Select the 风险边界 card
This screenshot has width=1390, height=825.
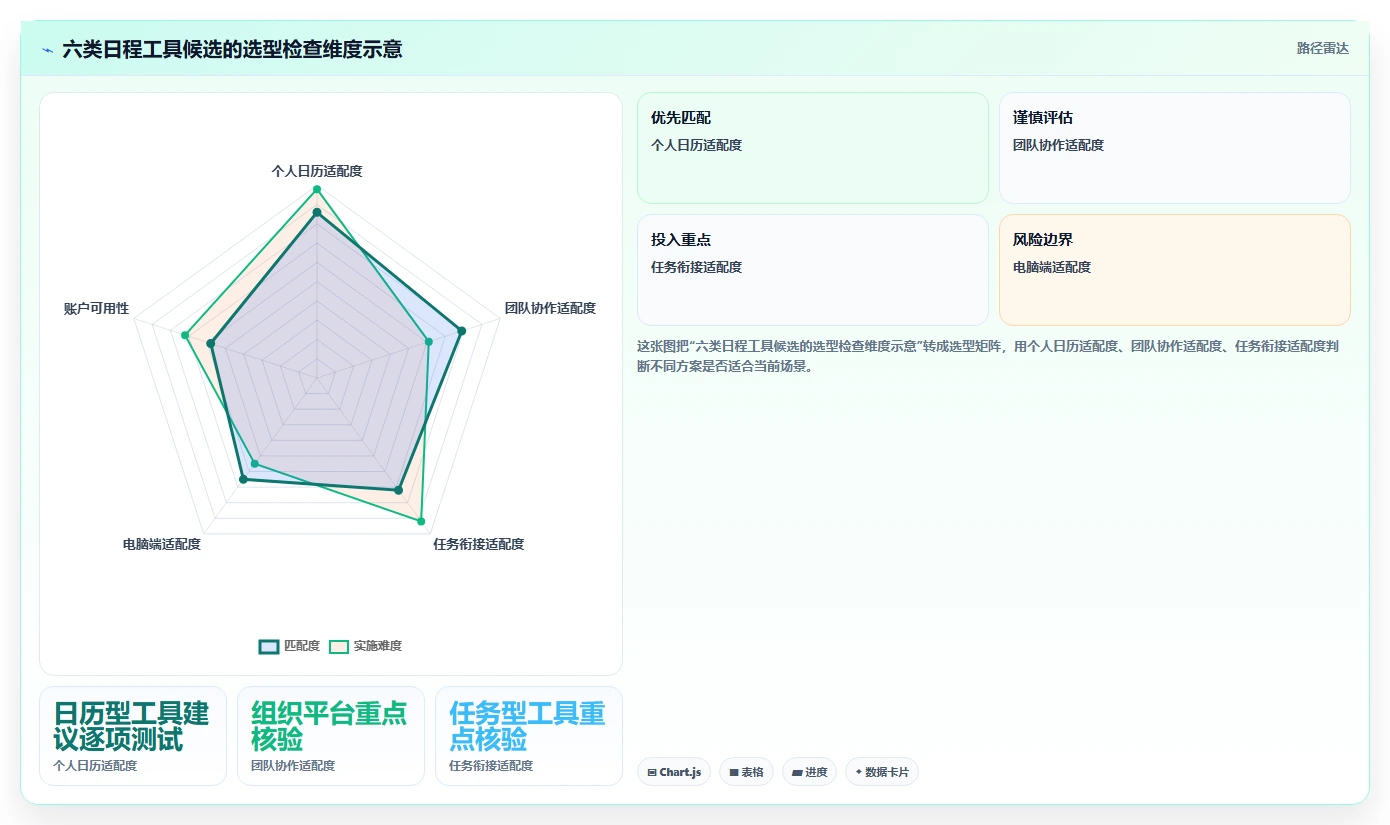1175,270
